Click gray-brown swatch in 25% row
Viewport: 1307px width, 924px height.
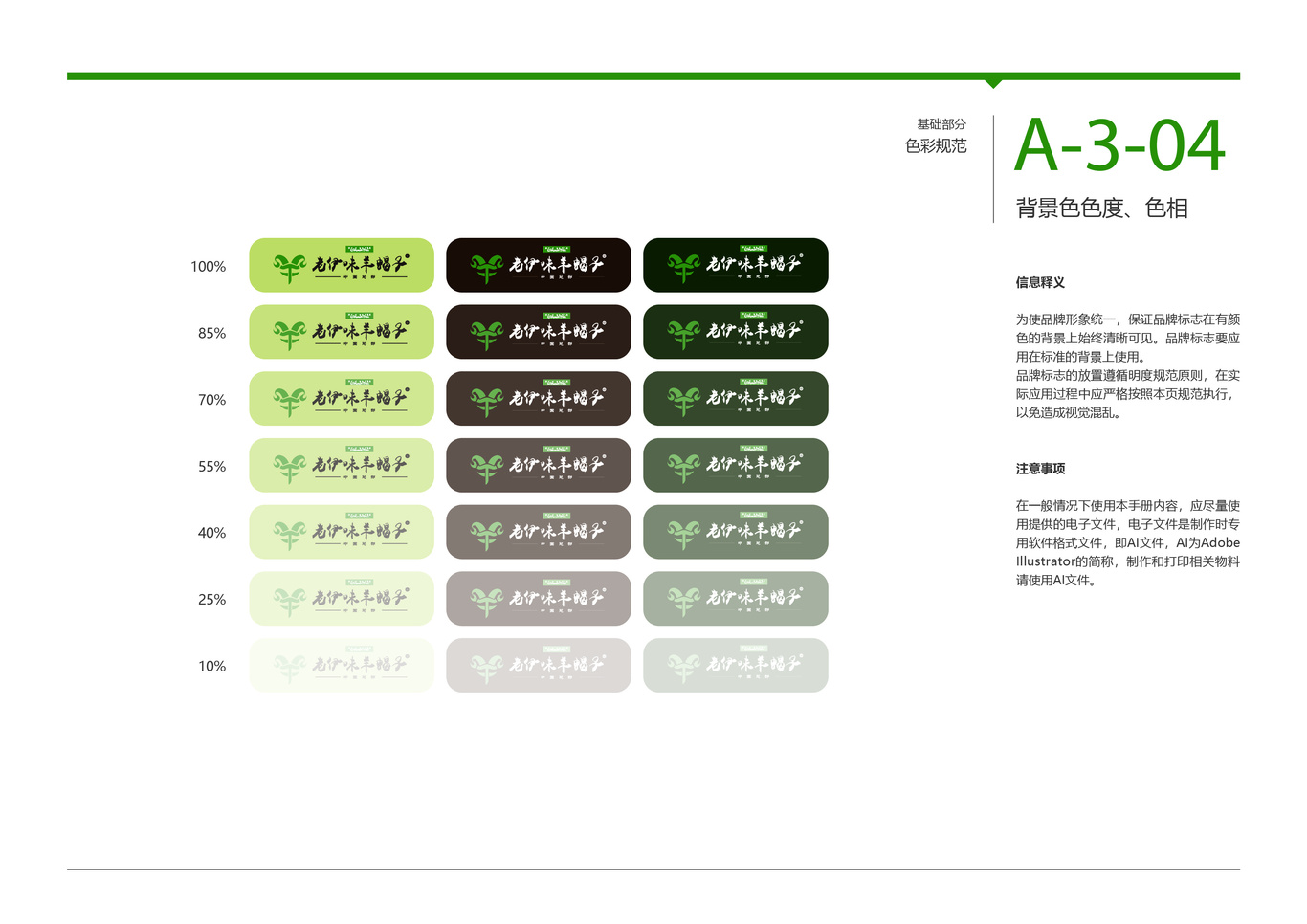click(539, 599)
